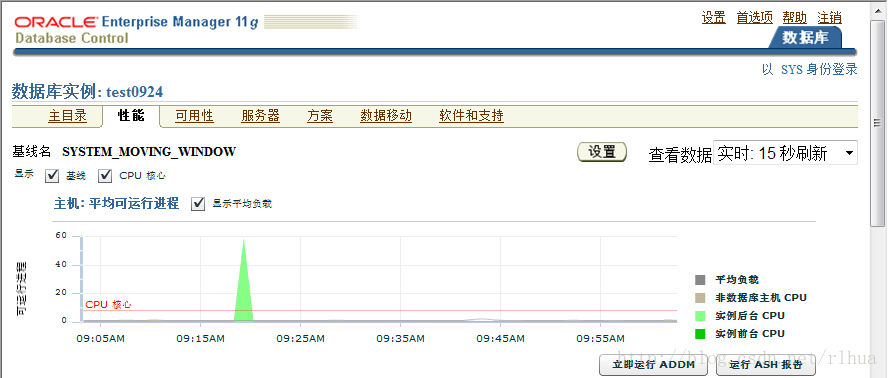
Task: Toggle the 基线 checkbox
Action: click(x=52, y=176)
